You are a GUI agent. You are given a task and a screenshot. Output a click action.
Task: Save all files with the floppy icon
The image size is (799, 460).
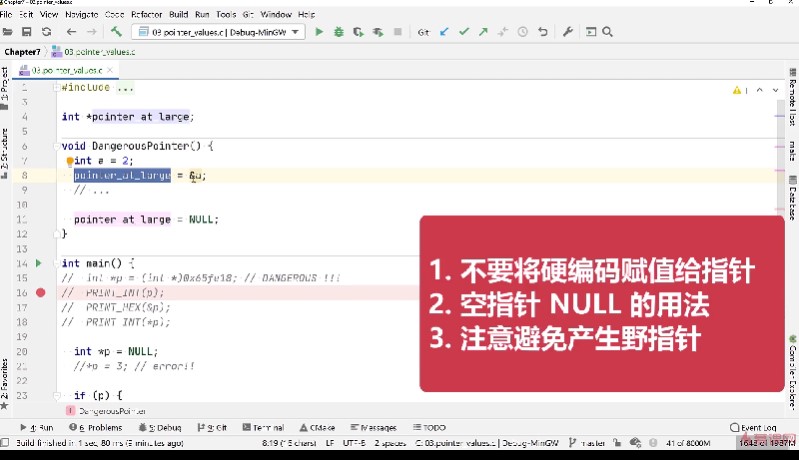(26, 32)
